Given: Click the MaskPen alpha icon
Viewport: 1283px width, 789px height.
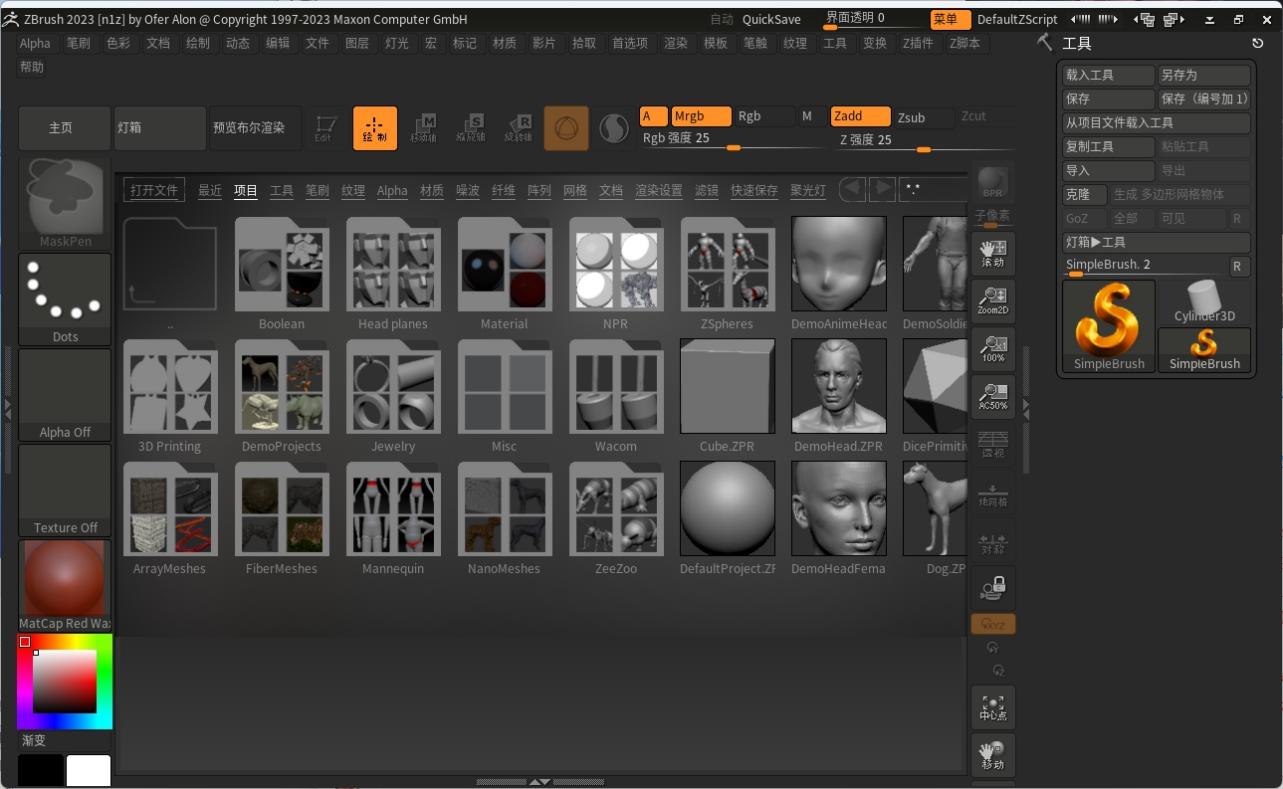Looking at the screenshot, I should pyautogui.click(x=64, y=197).
